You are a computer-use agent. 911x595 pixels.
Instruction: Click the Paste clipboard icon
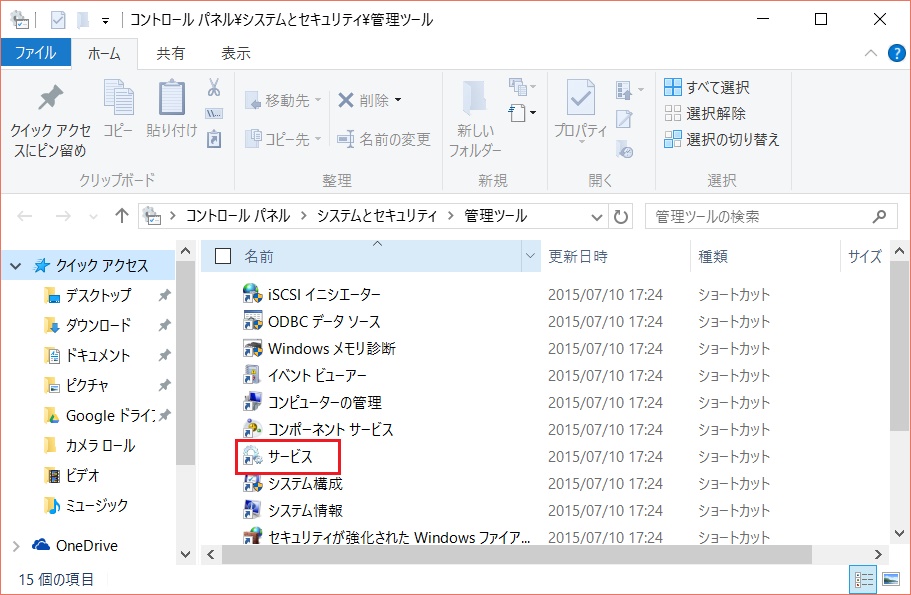coord(172,97)
